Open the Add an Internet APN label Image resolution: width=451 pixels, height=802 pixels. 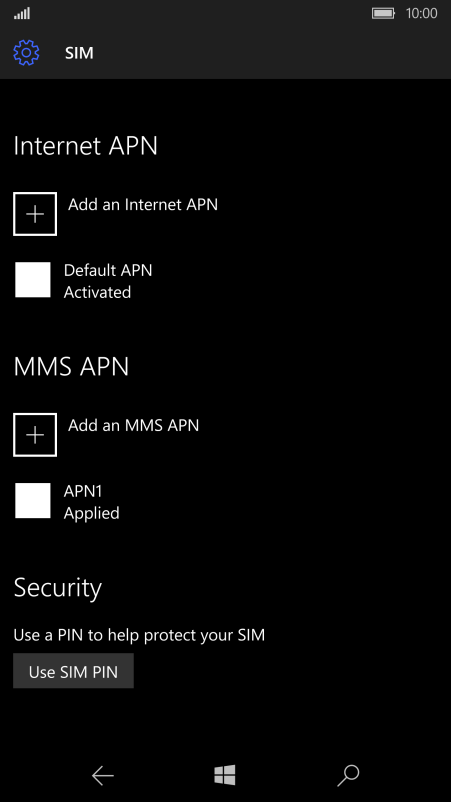[x=143, y=205]
